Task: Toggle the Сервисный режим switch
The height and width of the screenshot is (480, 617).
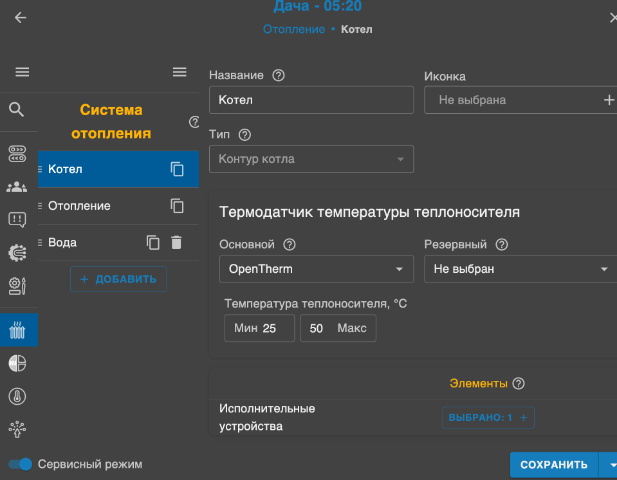Action: tap(20, 464)
